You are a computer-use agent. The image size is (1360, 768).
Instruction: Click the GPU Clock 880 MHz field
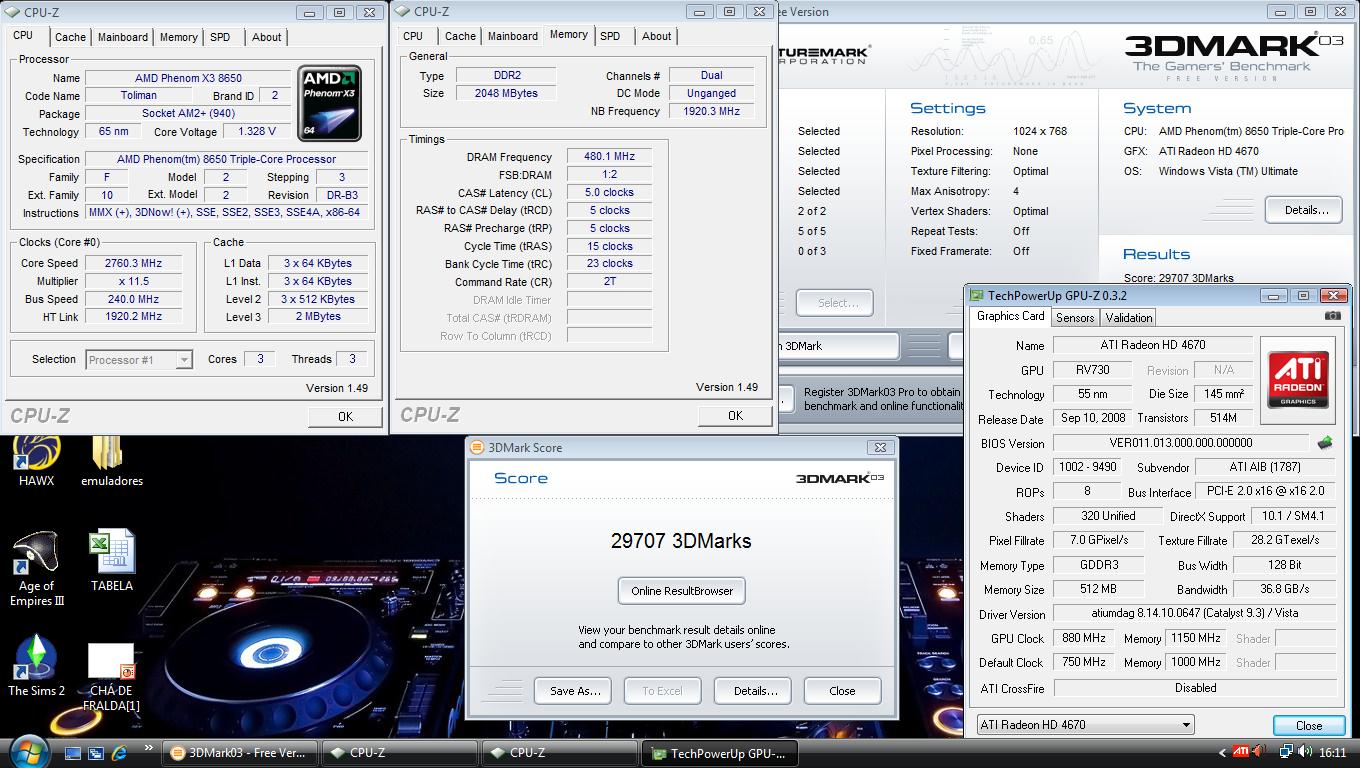click(1083, 638)
